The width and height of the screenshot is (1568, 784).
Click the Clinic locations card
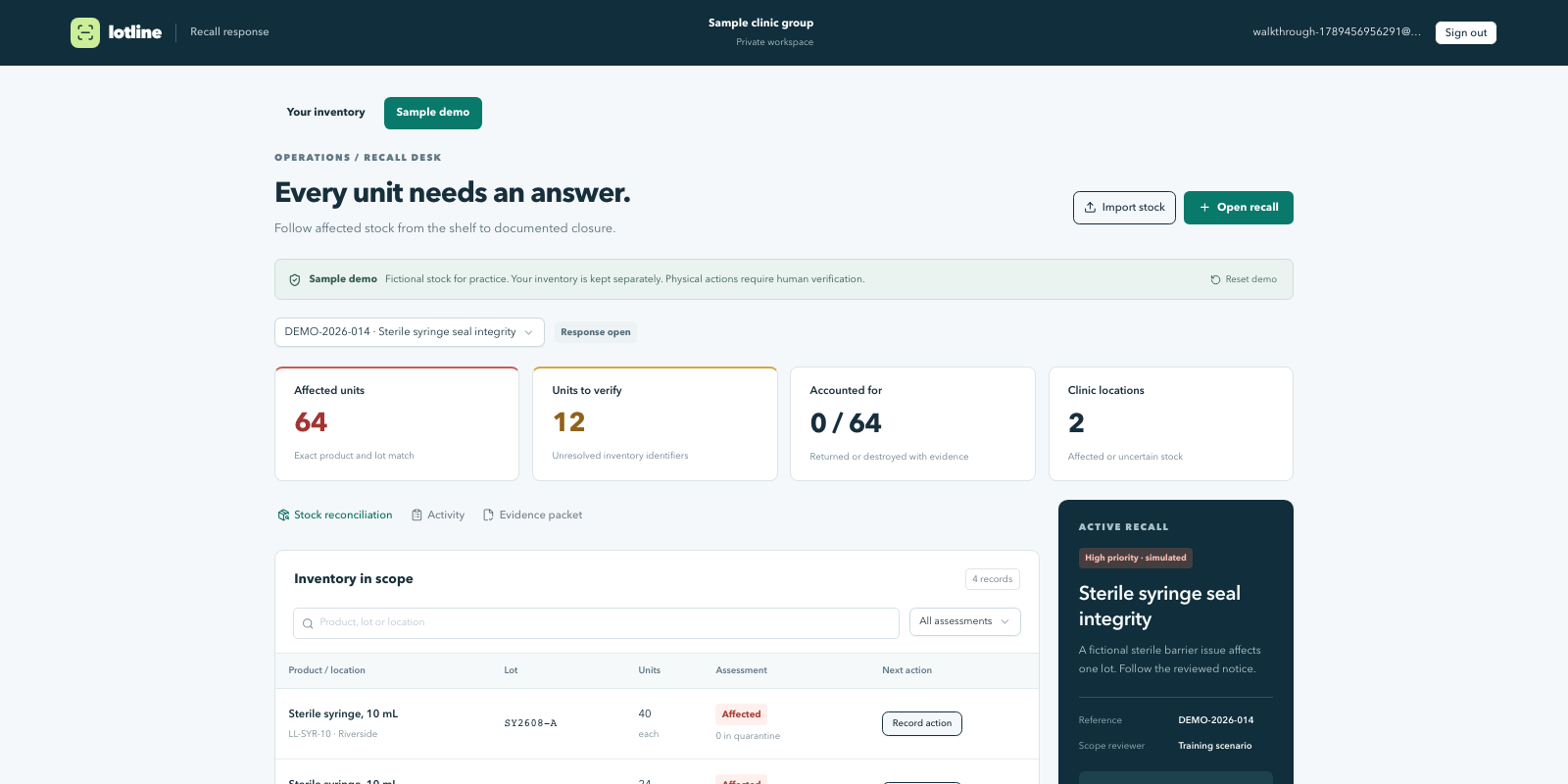(1171, 423)
